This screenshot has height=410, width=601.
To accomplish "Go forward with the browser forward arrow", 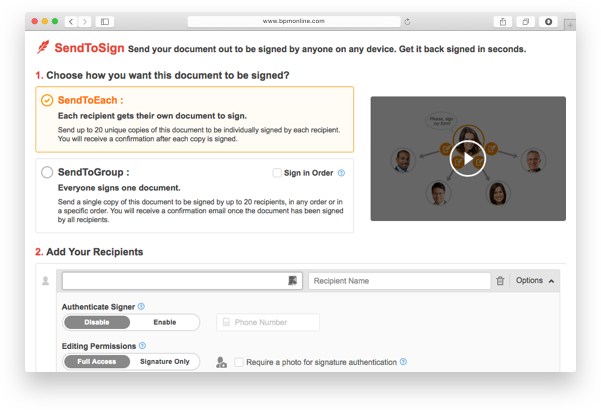I will click(85, 22).
